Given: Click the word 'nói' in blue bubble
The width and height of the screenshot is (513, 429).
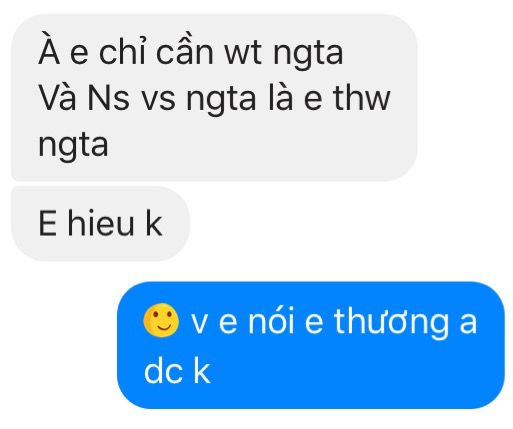Looking at the screenshot, I should [272, 320].
